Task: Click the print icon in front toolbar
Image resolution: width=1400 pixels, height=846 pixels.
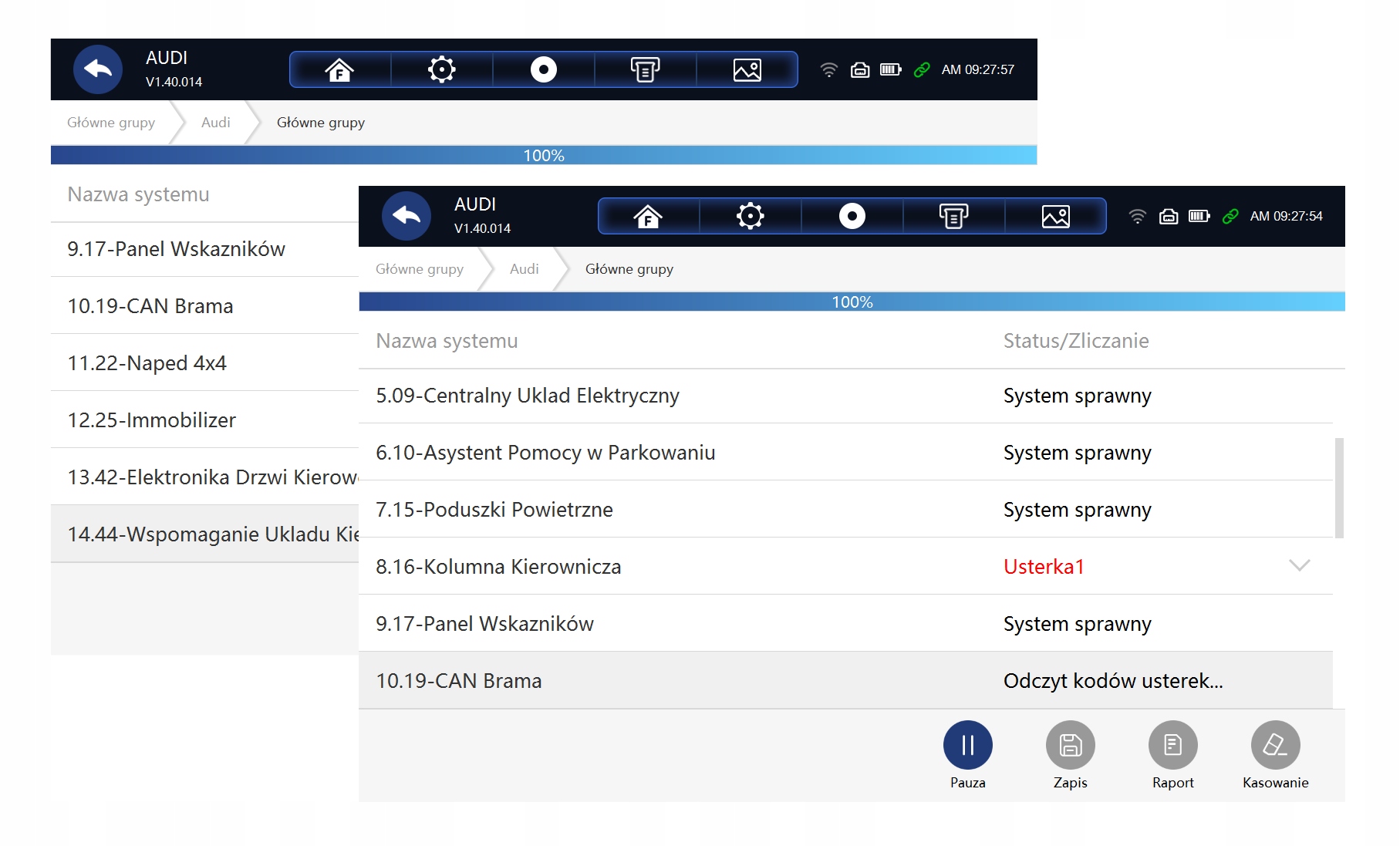Action: pos(953,216)
